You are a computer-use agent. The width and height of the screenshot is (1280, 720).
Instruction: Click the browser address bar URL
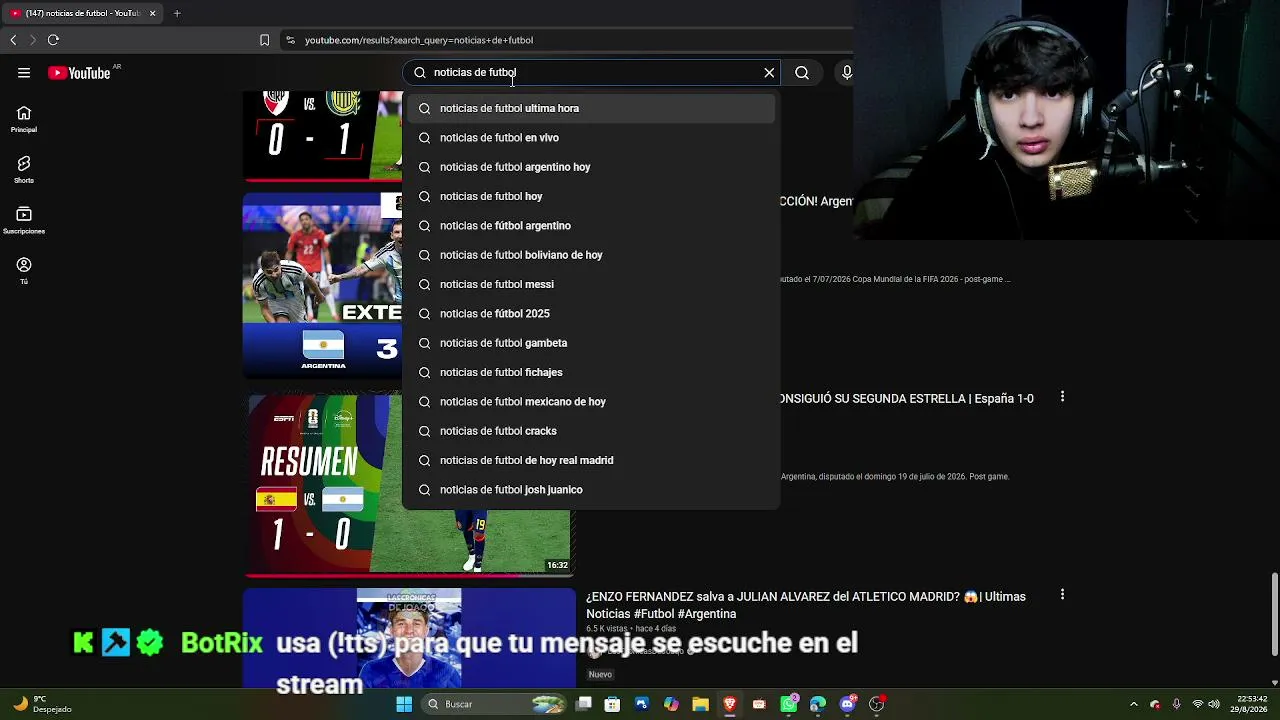pyautogui.click(x=419, y=40)
